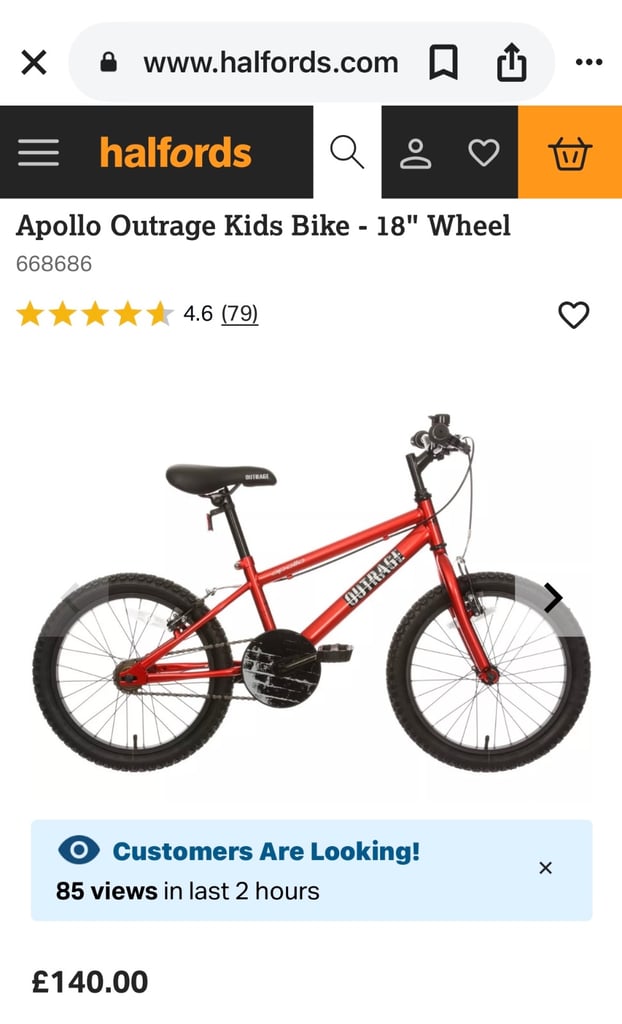Tap the browser share icon

coord(512,62)
